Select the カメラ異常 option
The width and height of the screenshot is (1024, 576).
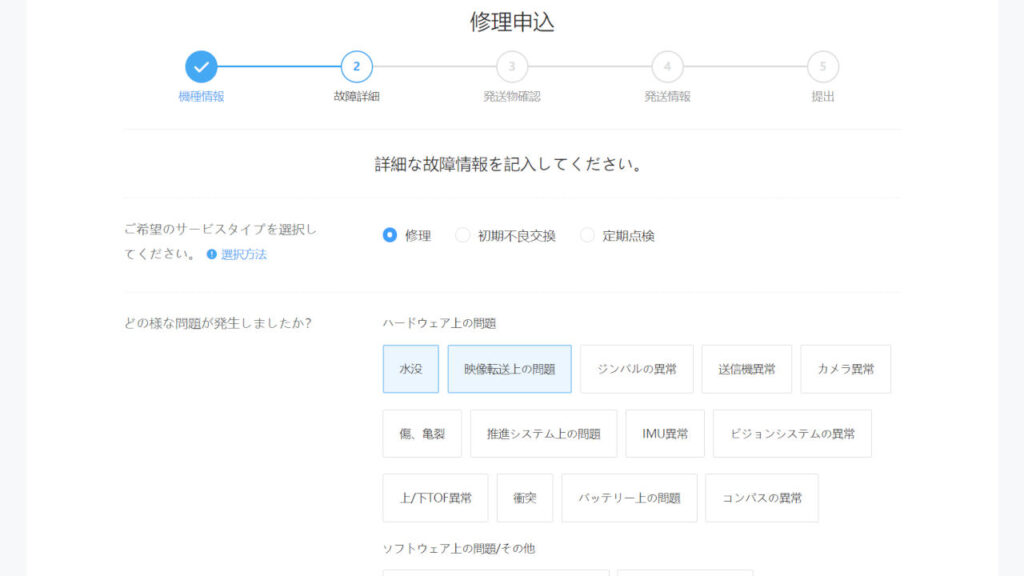point(845,369)
